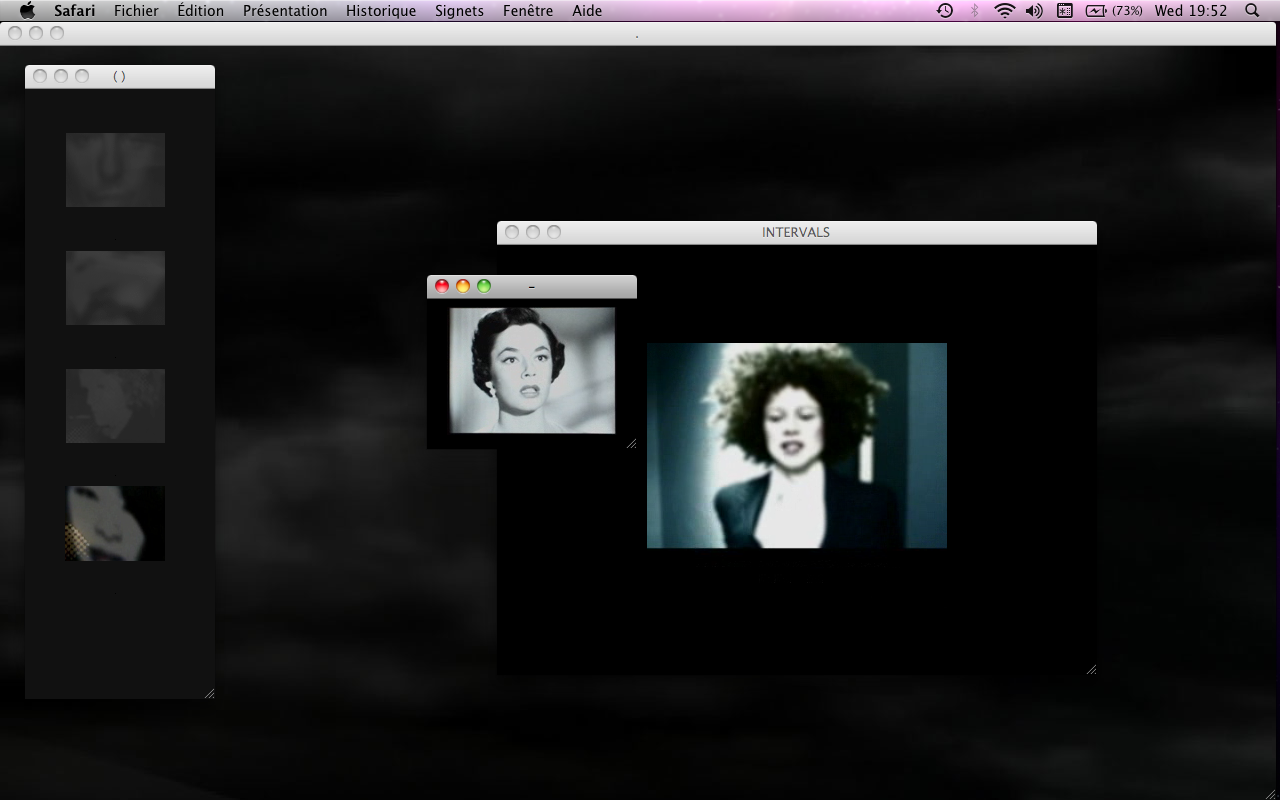
Task: Click the Time Machine menu bar icon
Action: pyautogui.click(x=945, y=11)
